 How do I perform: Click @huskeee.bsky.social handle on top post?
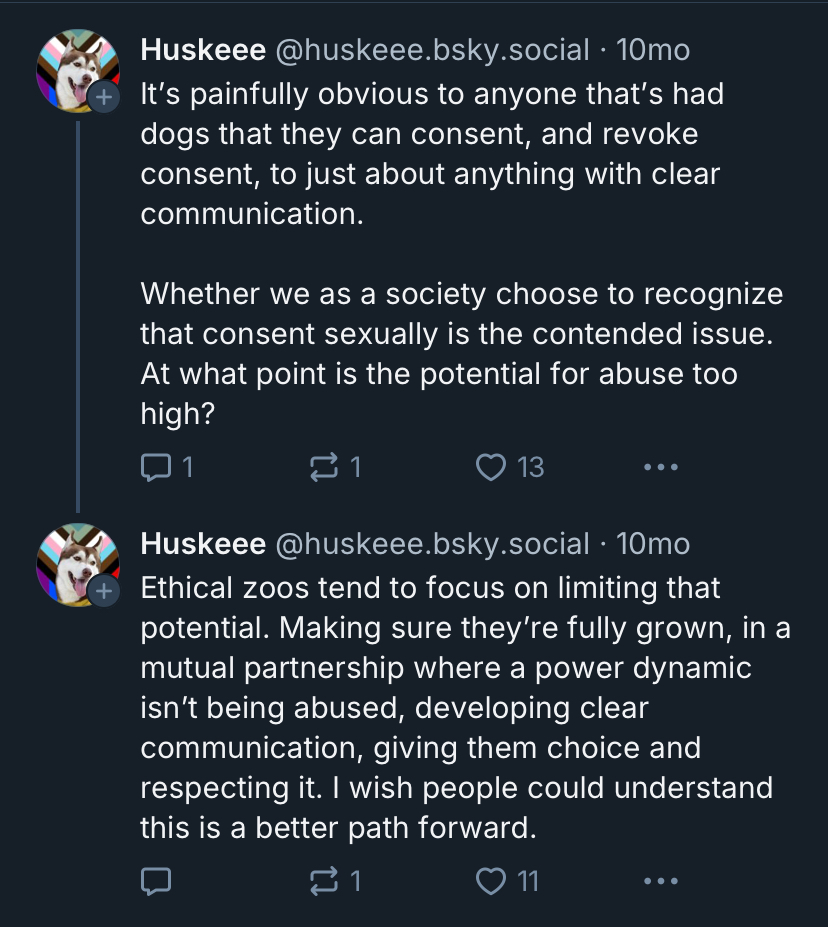point(431,49)
